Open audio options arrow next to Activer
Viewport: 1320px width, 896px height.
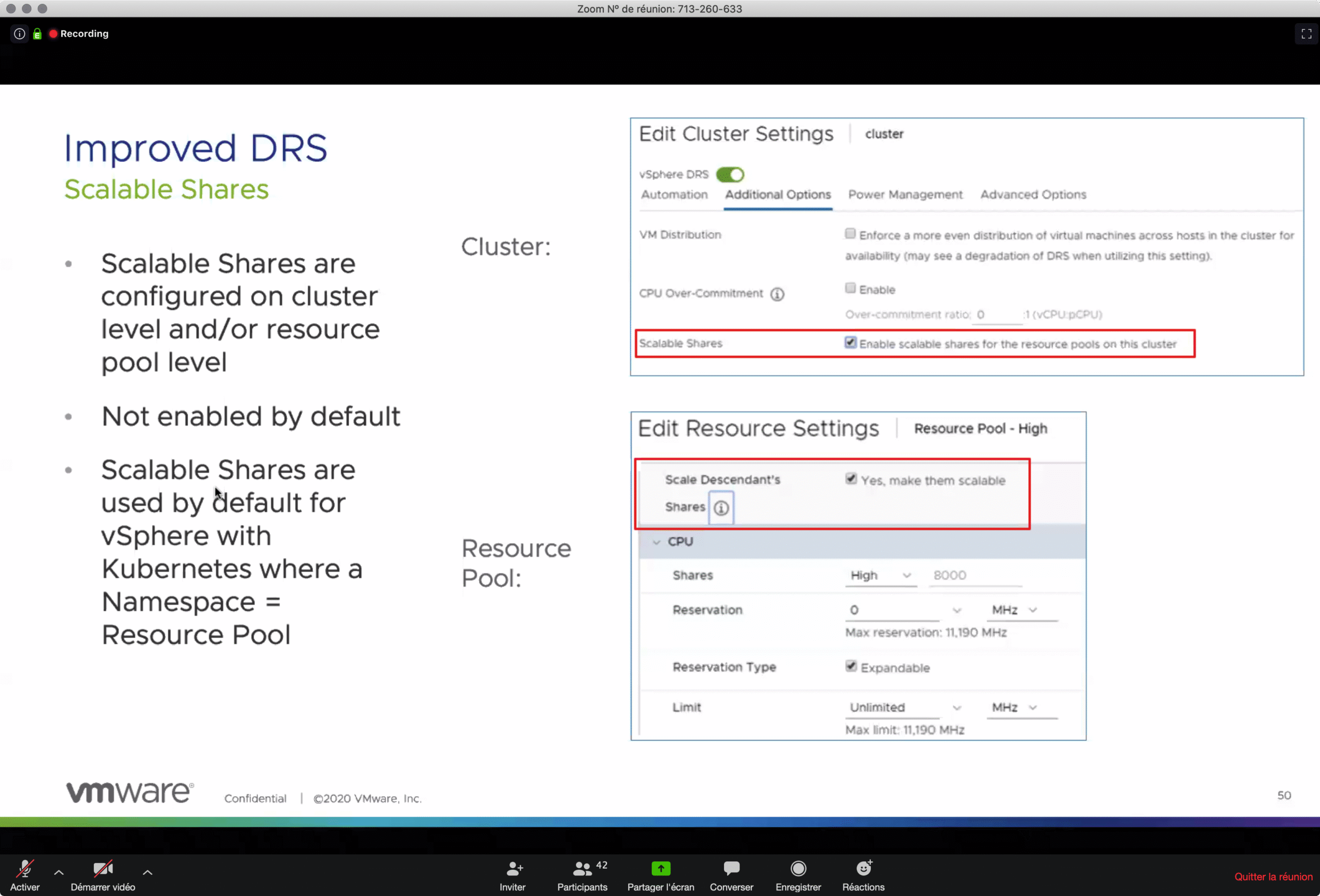click(x=58, y=873)
